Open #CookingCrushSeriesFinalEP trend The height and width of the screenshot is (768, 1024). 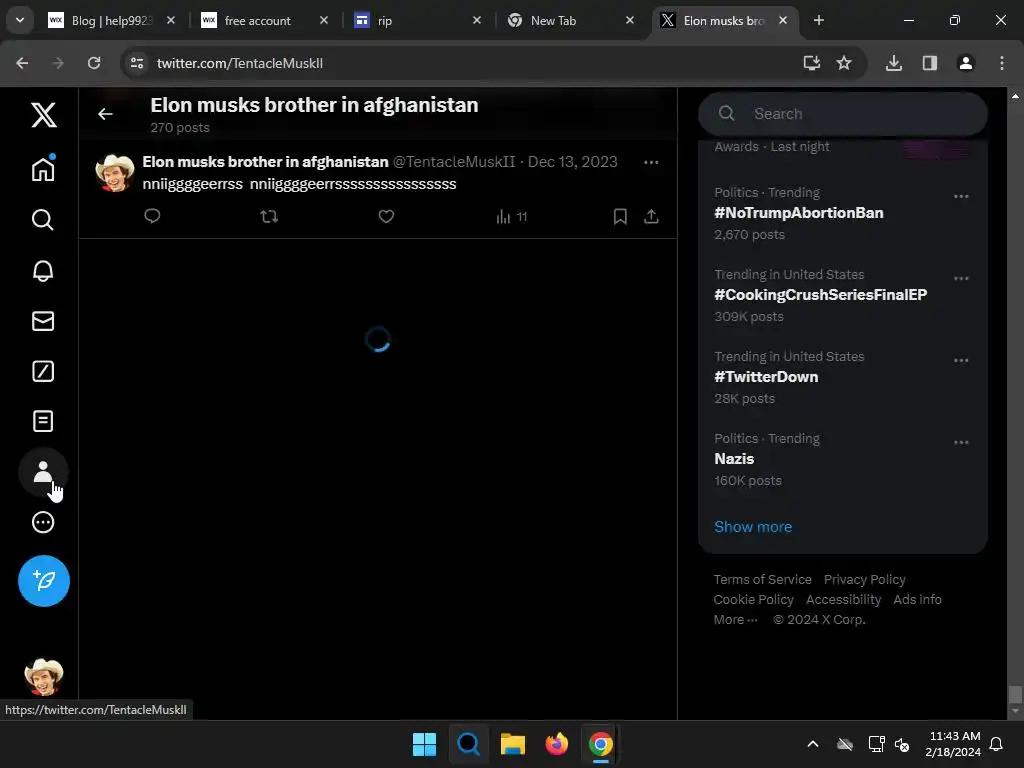point(820,295)
